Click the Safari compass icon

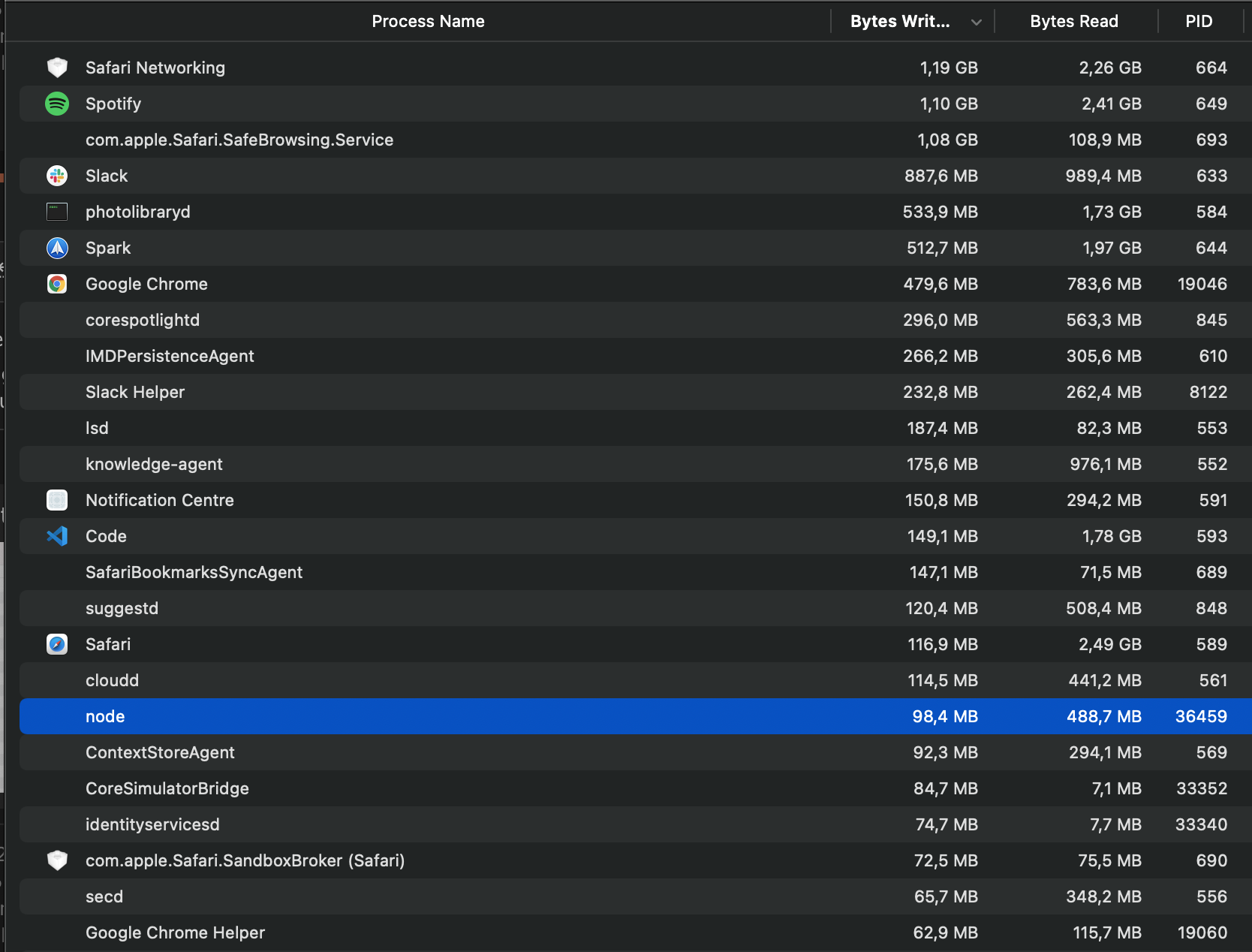[57, 644]
